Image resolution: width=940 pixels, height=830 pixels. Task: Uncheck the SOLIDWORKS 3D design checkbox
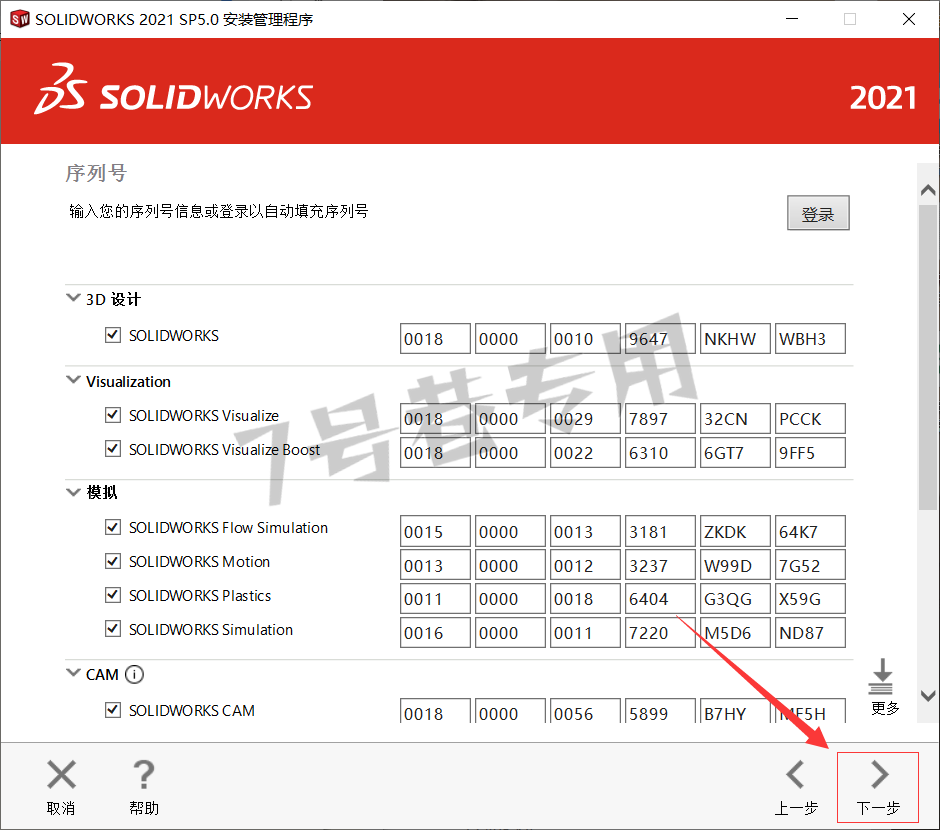(113, 335)
